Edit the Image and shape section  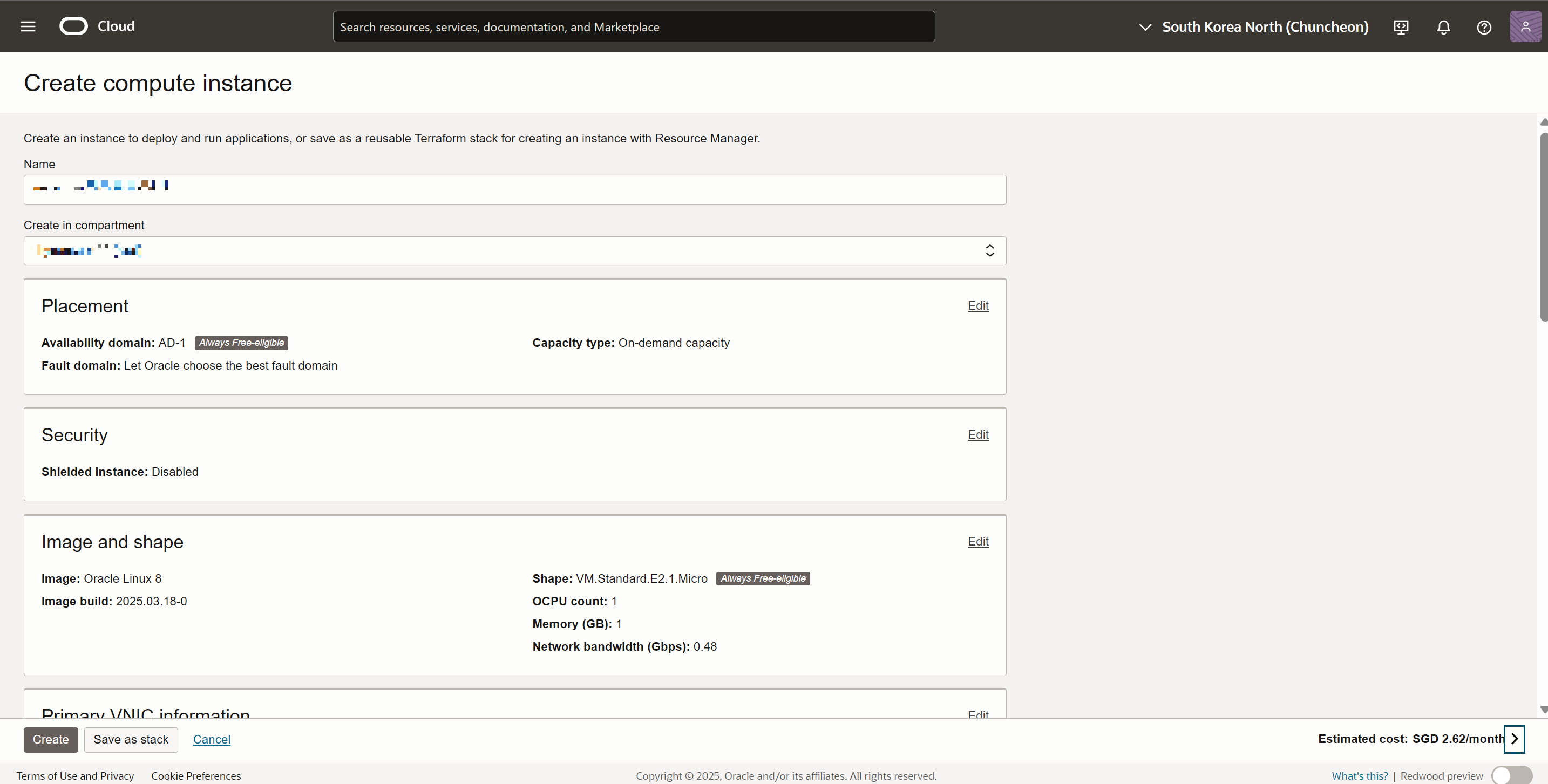977,541
